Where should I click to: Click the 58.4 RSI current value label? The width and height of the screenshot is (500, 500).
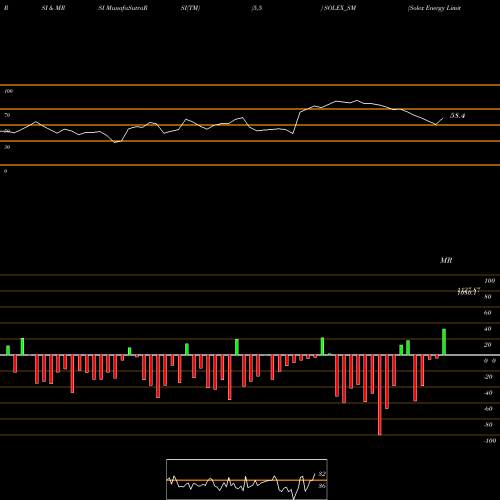(x=457, y=116)
